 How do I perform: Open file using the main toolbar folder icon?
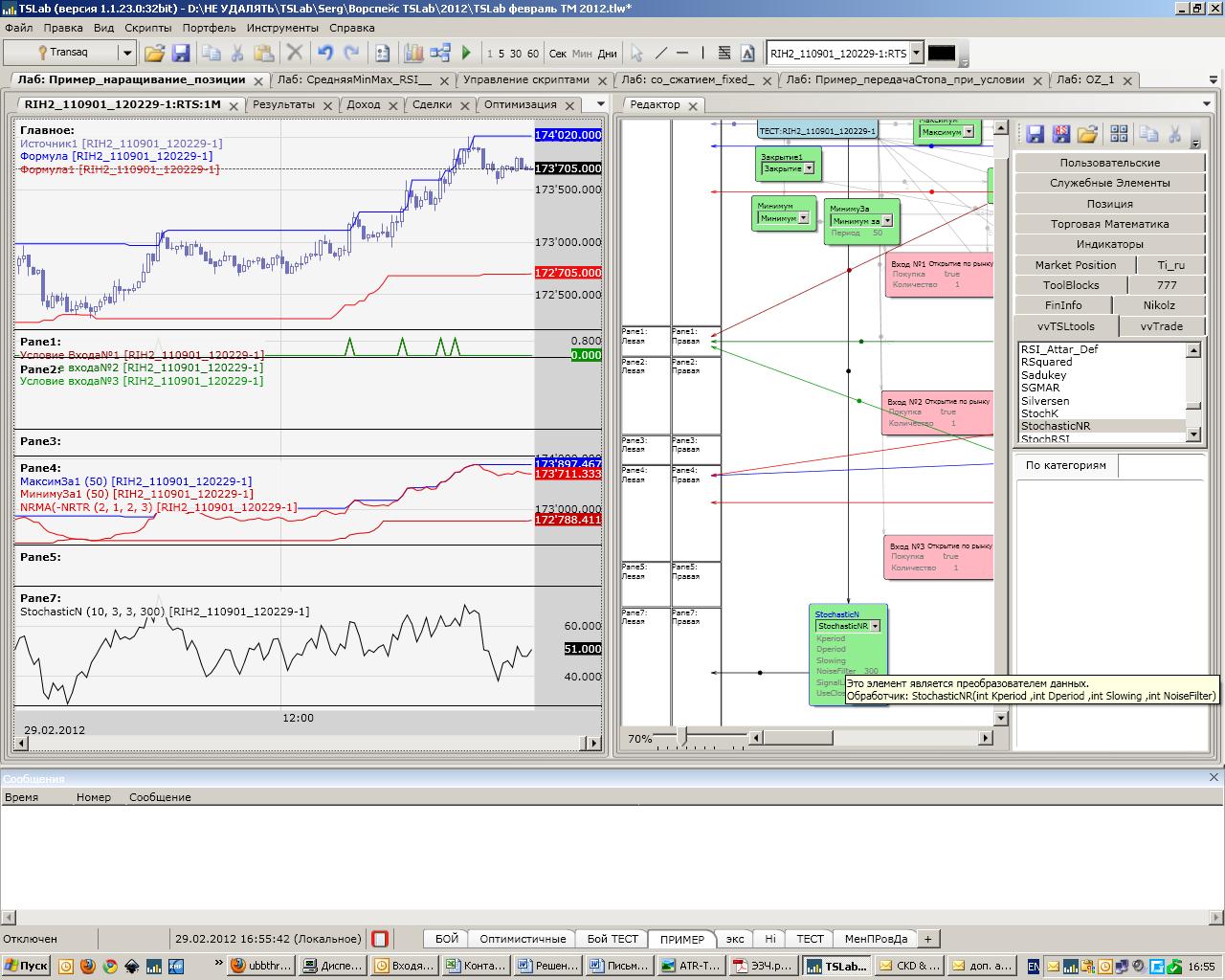[154, 54]
